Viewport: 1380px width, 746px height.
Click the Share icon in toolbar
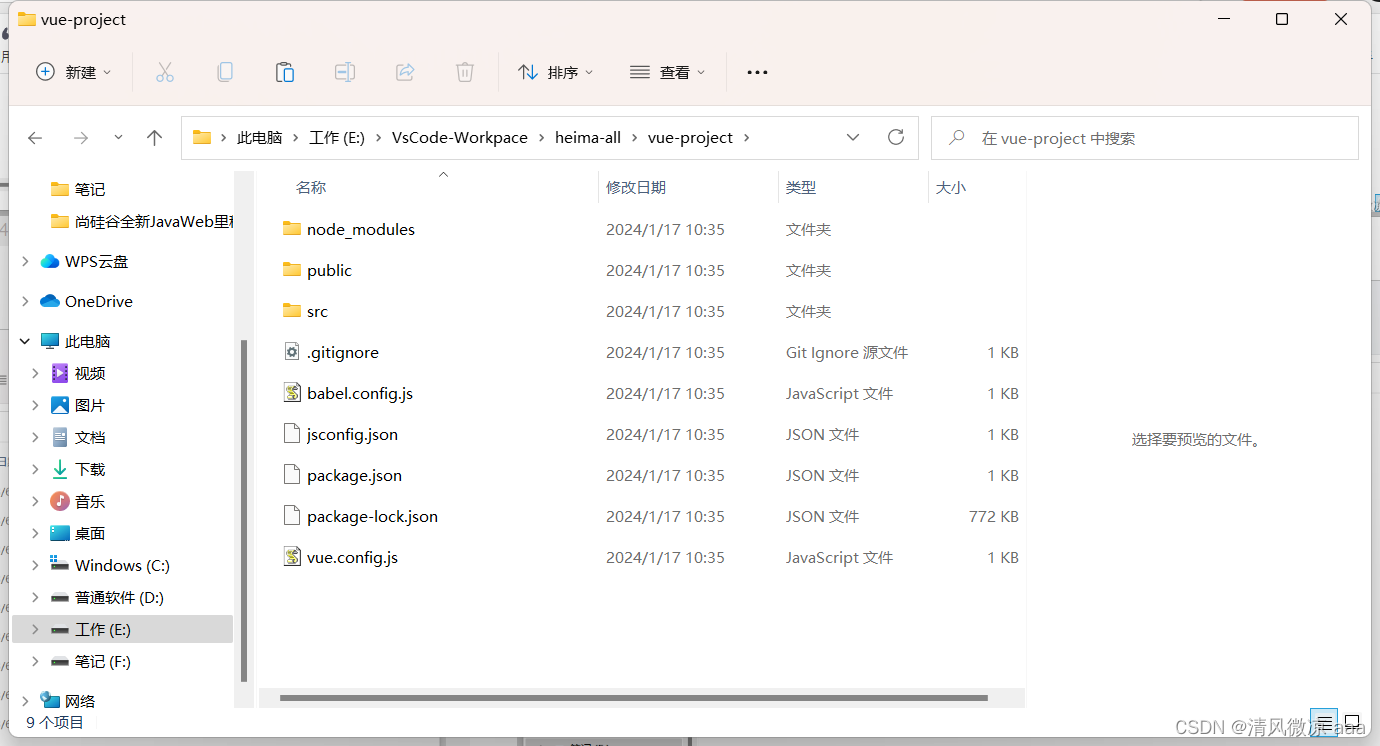405,72
